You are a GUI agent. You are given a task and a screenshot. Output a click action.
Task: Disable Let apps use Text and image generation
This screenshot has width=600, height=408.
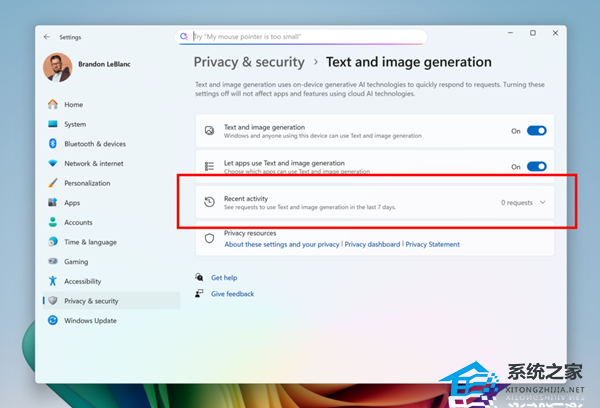coord(537,167)
